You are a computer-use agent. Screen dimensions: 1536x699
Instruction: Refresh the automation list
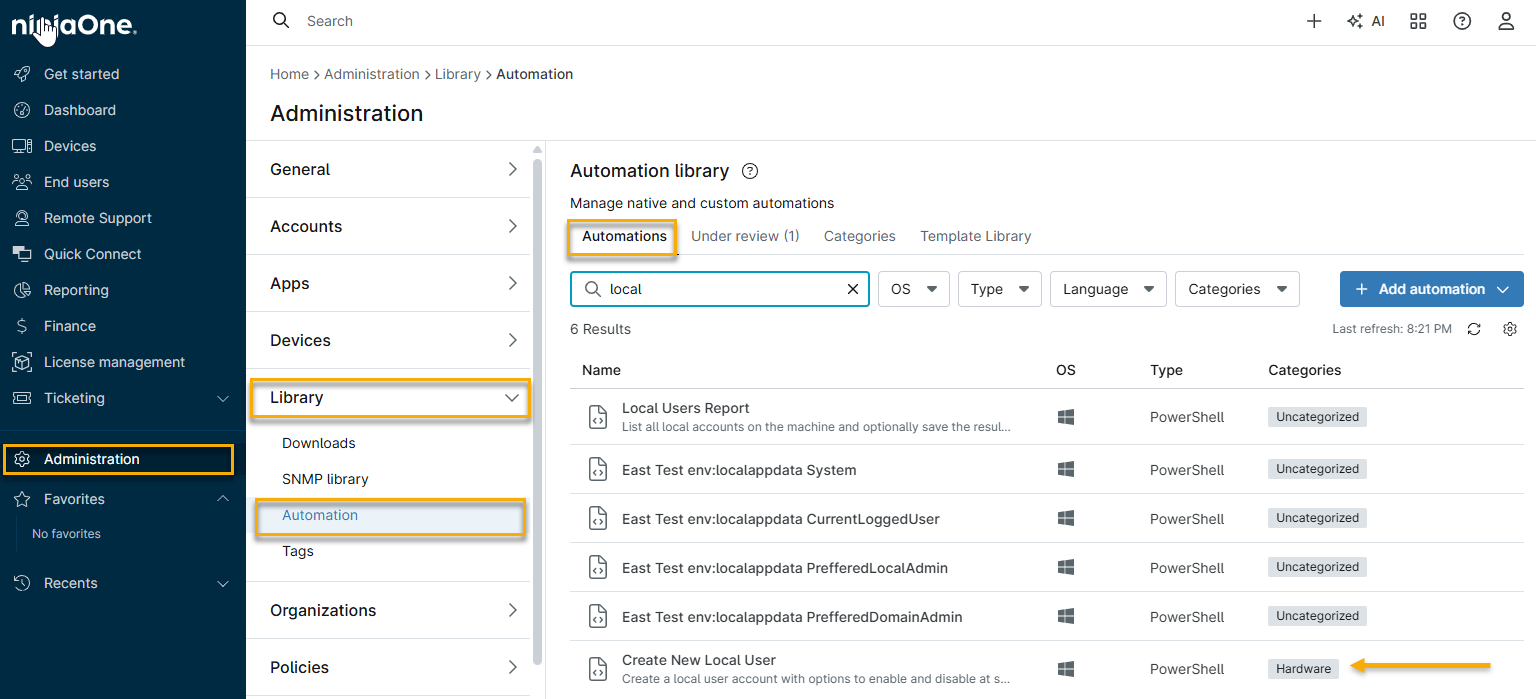pyautogui.click(x=1474, y=329)
